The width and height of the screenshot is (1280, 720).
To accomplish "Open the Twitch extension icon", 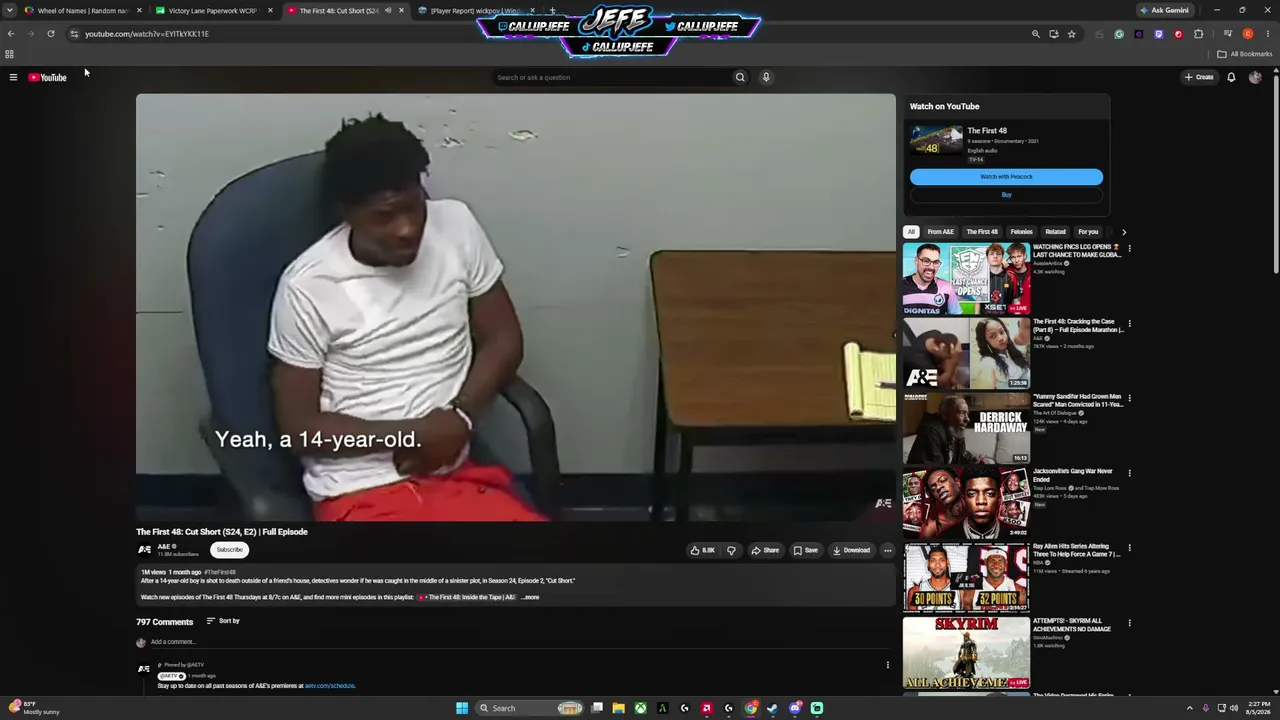I will (x=1159, y=34).
